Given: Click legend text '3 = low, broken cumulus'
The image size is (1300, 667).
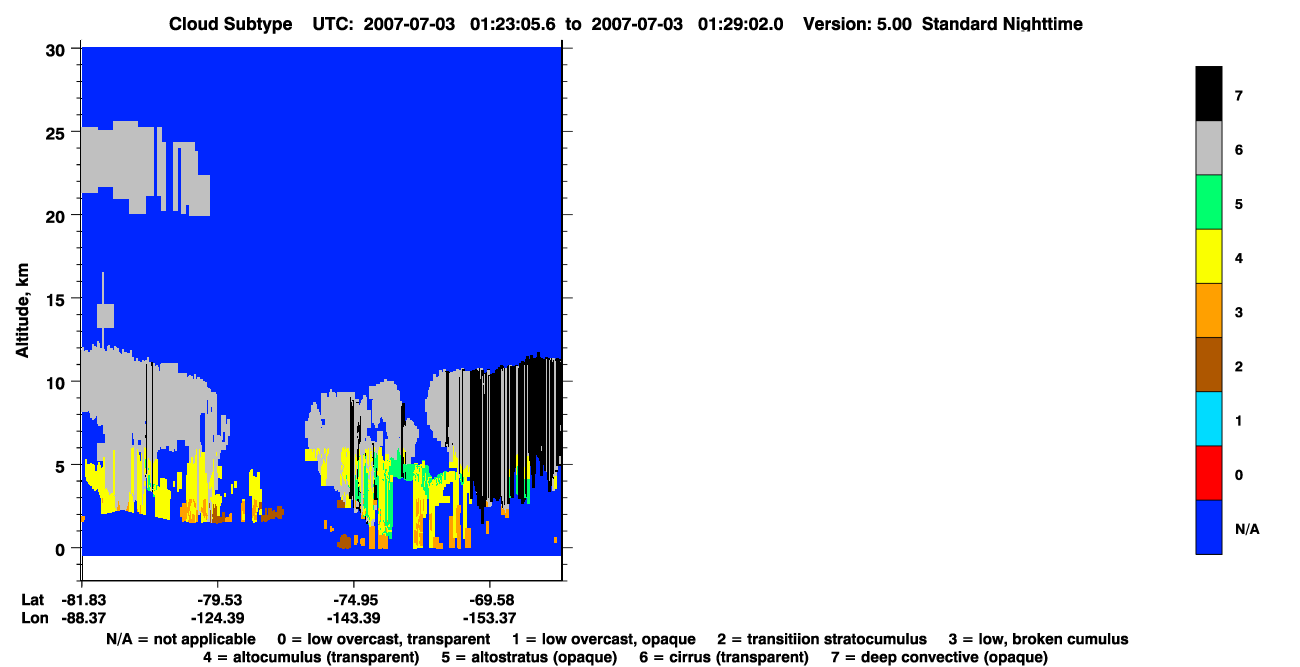Looking at the screenshot, I should [x=1038, y=639].
